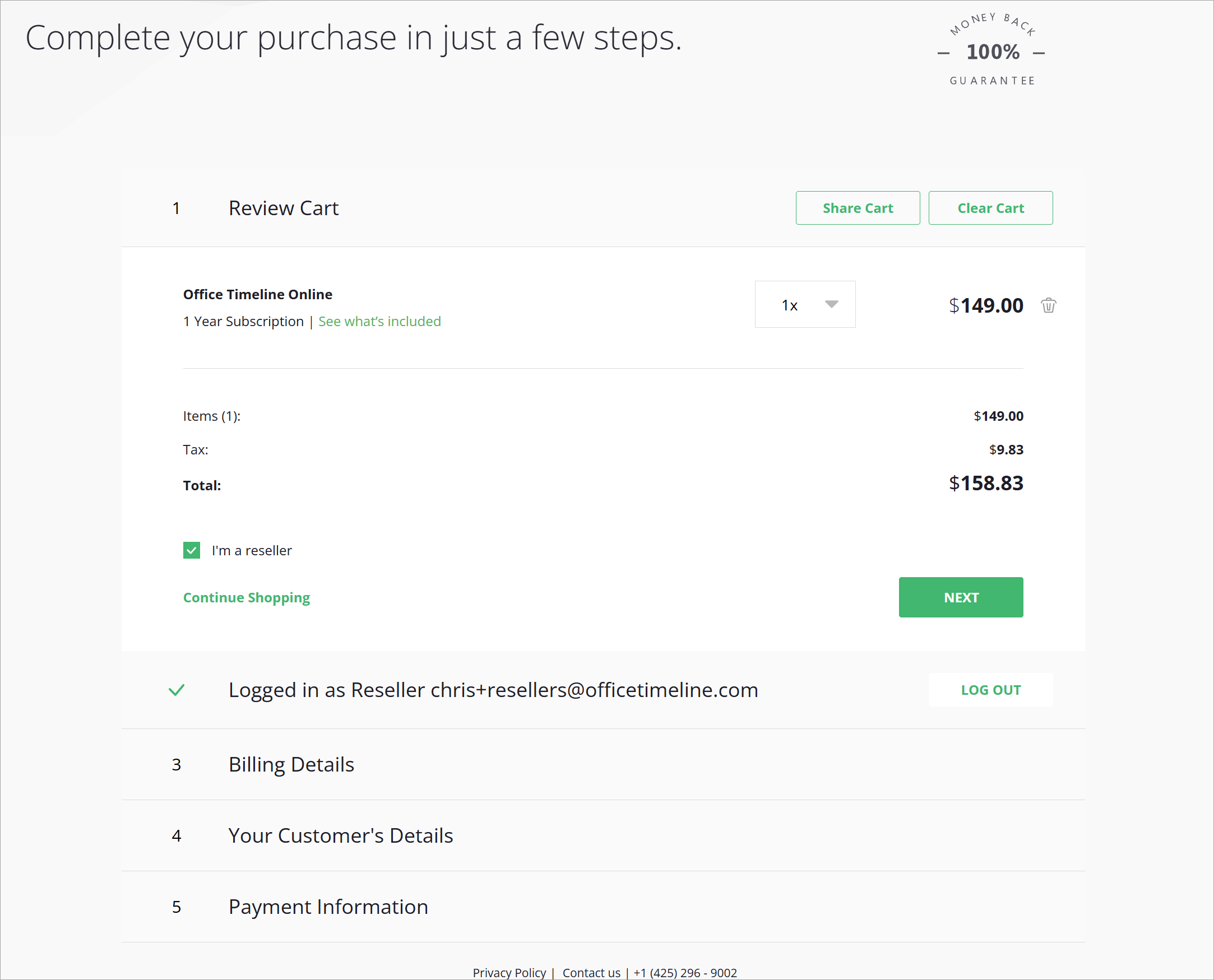Click the trash icon to remove item
This screenshot has height=980, width=1214.
tap(1048, 305)
